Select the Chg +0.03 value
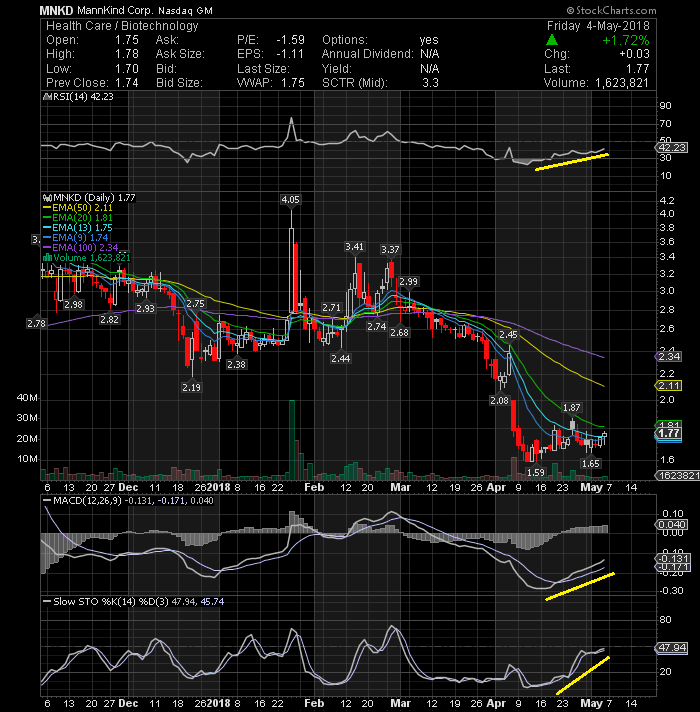The height and width of the screenshot is (712, 700). click(x=635, y=54)
